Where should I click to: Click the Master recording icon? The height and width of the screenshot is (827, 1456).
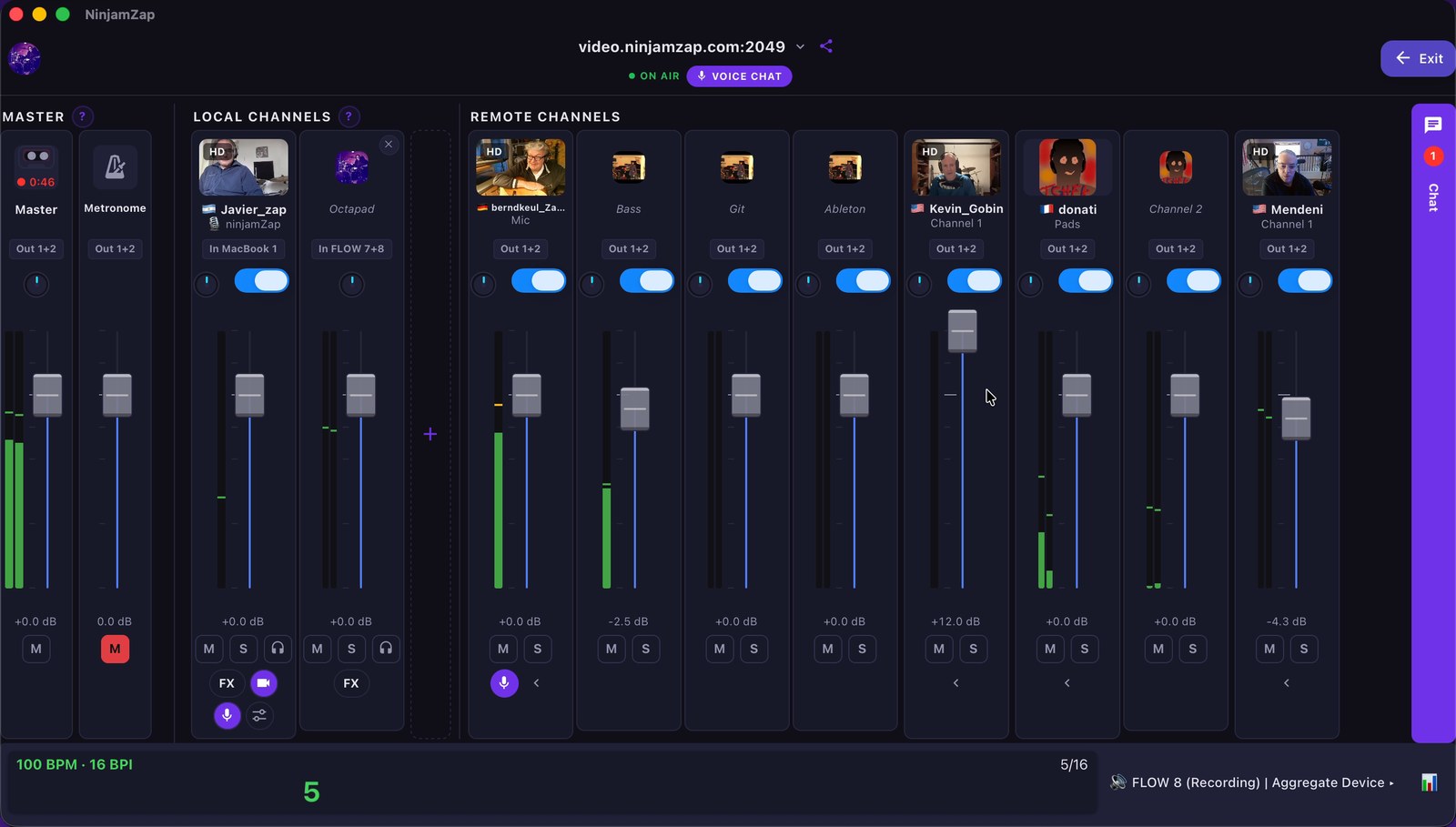(36, 167)
